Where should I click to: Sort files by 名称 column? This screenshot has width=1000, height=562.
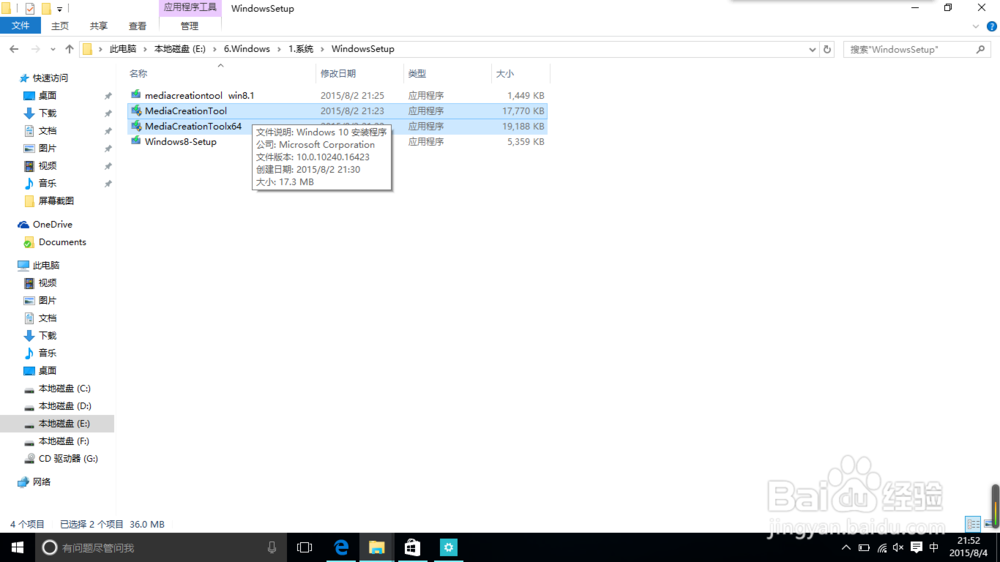[138, 74]
